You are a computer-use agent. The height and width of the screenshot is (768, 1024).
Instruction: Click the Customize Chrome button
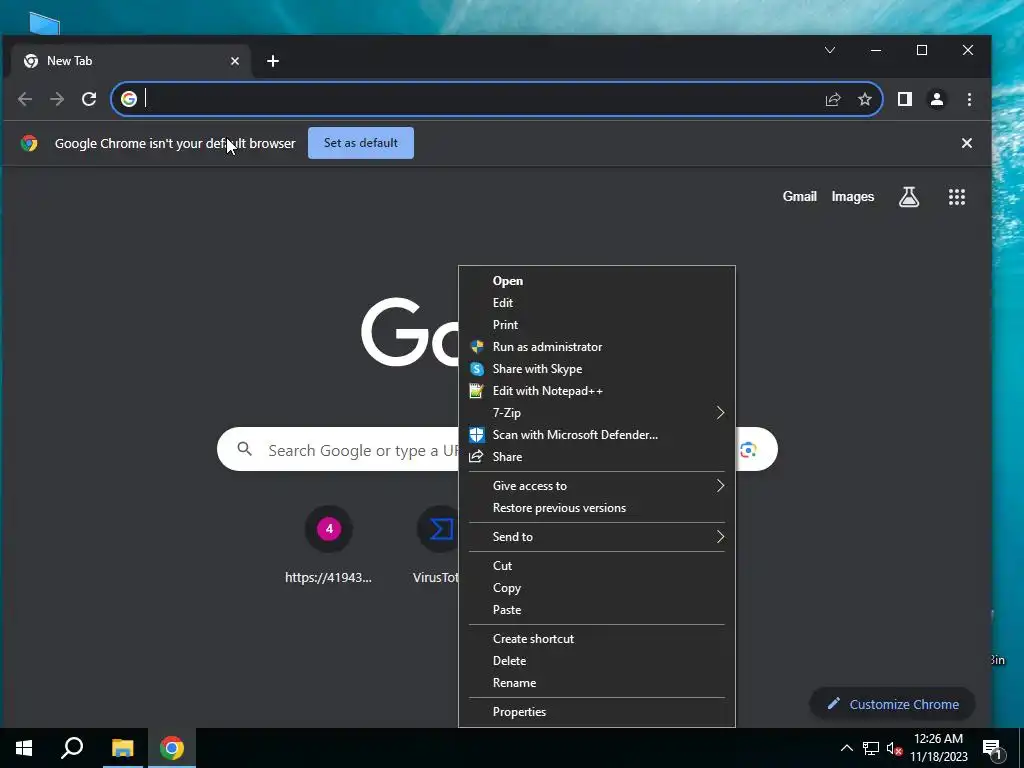pyautogui.click(x=892, y=704)
